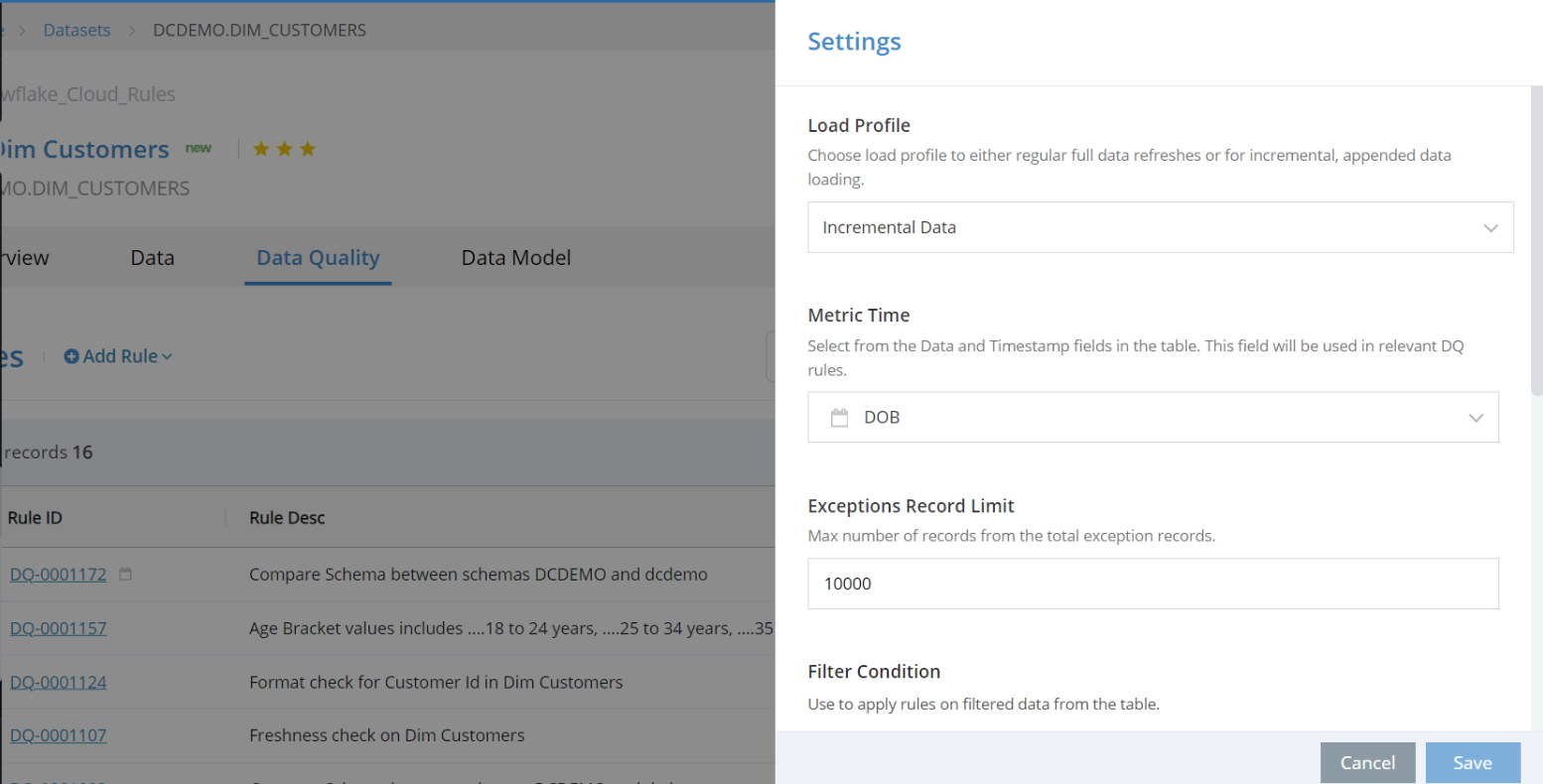This screenshot has height=784, width=1543.
Task: Click the 'new' badge beside Dim Customers
Action: (x=199, y=148)
